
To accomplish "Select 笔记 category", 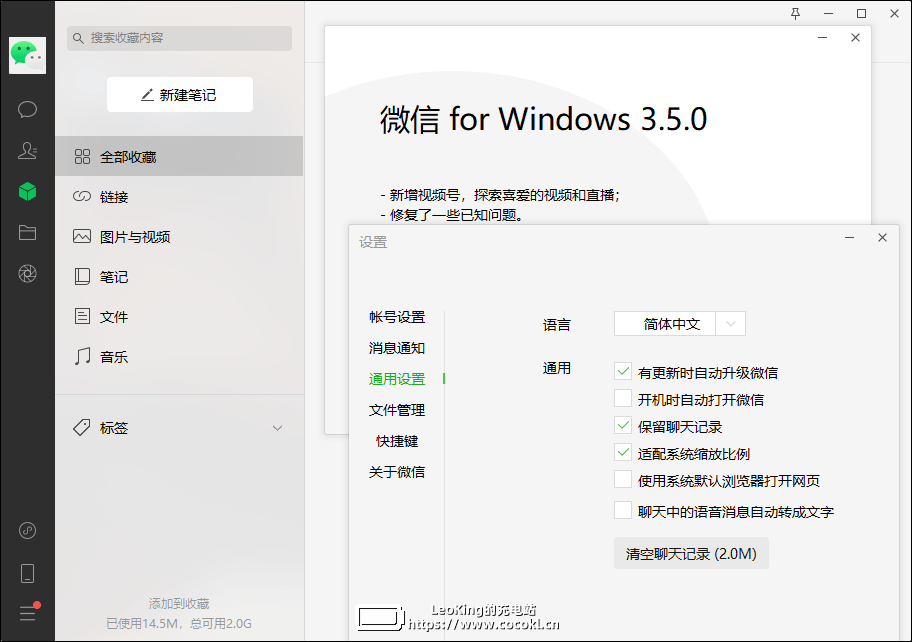I will [179, 277].
